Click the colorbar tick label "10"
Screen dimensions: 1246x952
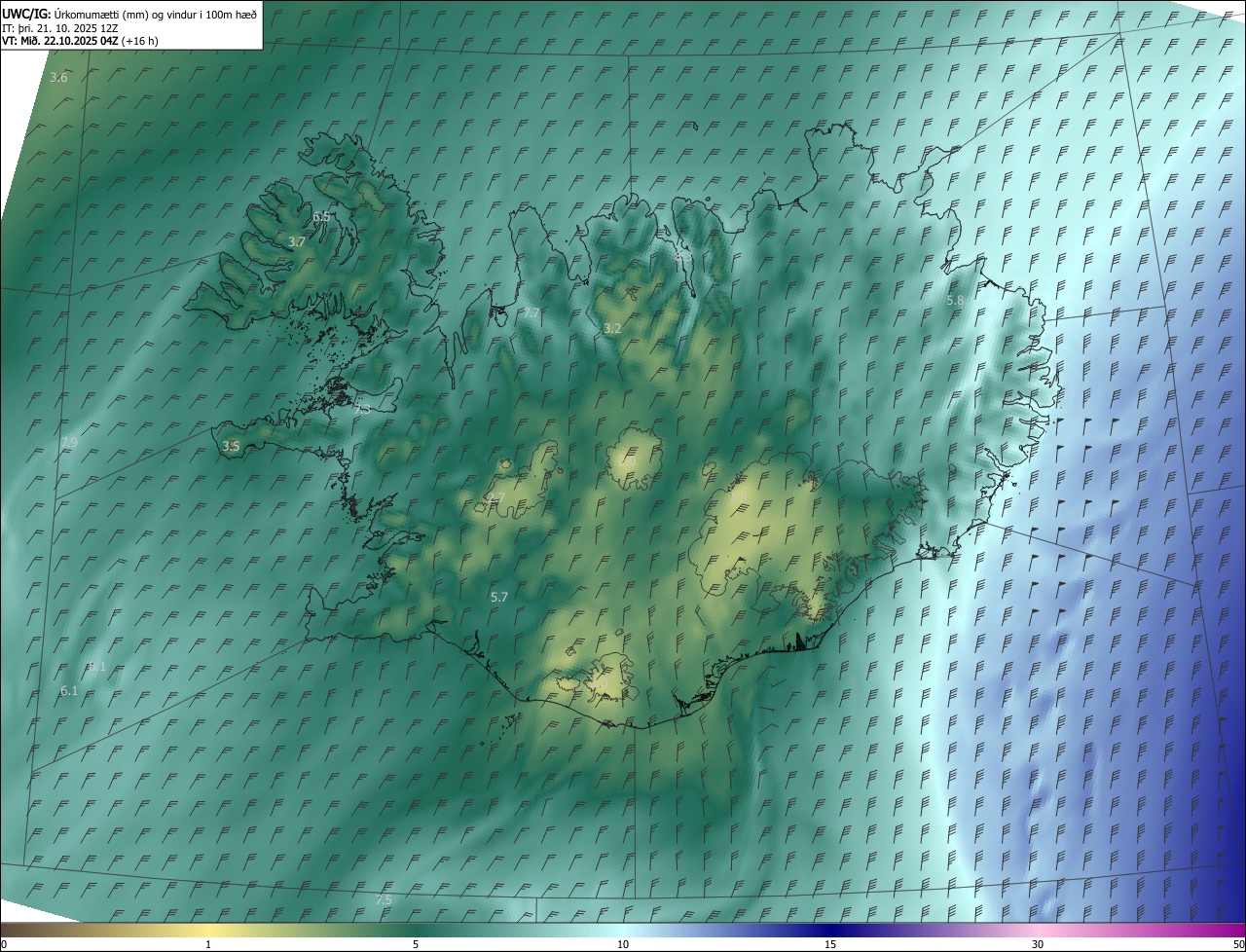click(623, 944)
